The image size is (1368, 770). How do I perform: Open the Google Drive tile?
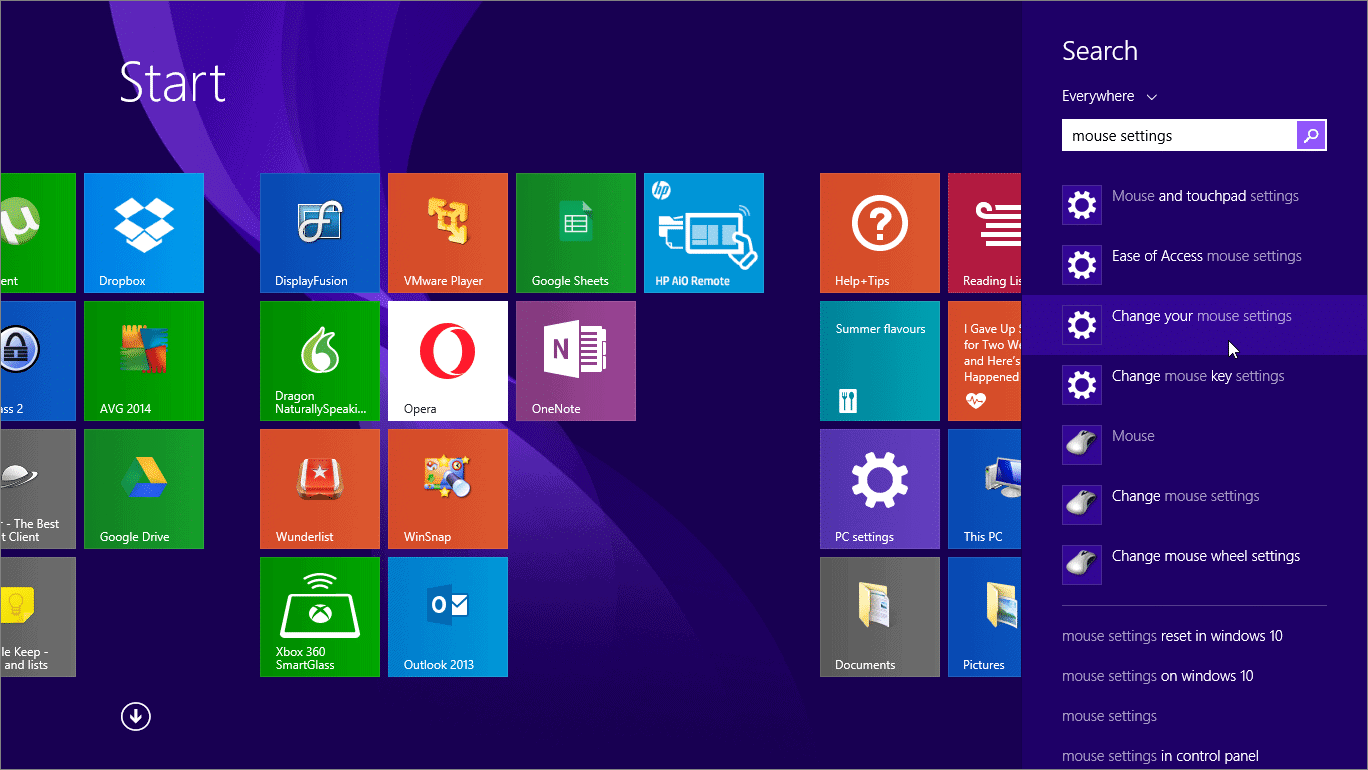point(144,489)
